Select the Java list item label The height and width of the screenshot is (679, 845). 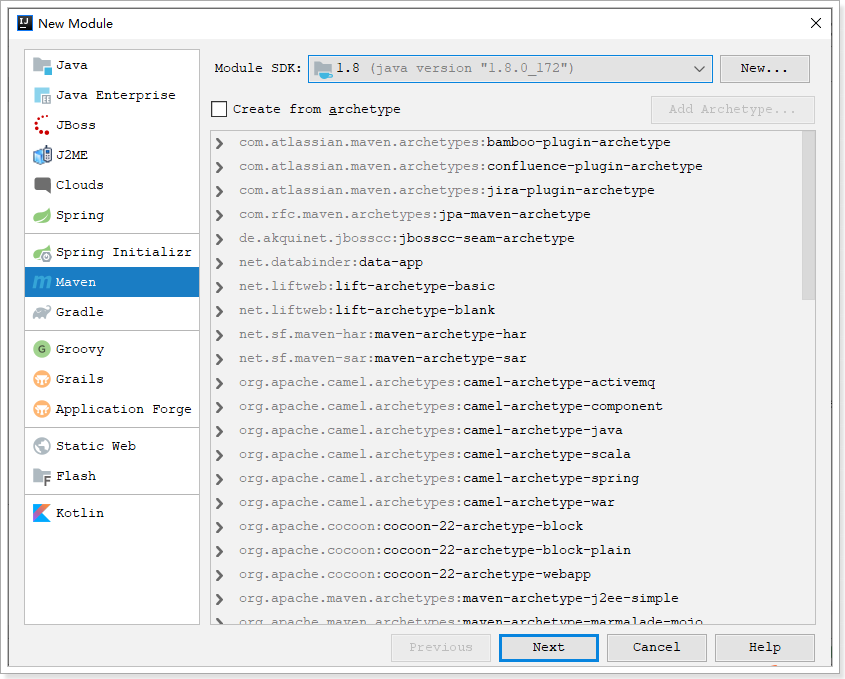coord(72,66)
